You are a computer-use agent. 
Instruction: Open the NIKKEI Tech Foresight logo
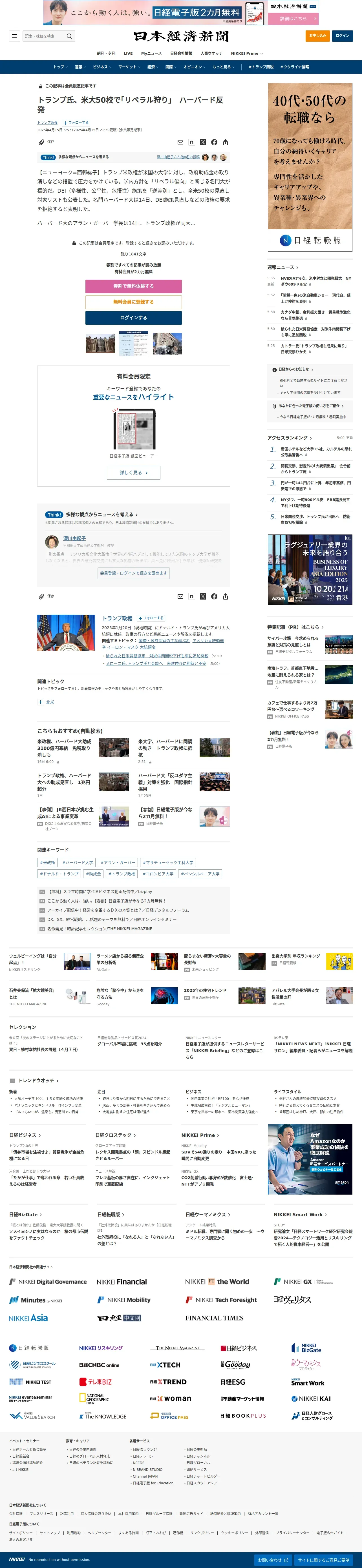[221, 1300]
